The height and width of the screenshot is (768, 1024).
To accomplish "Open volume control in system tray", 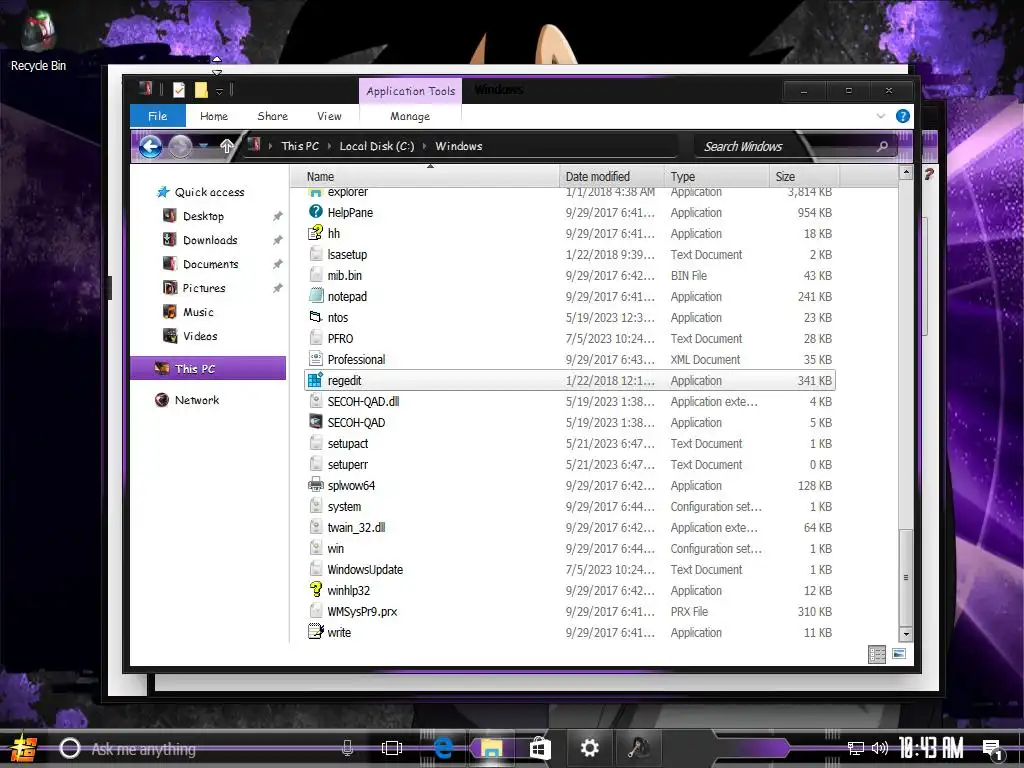I will tap(880, 748).
